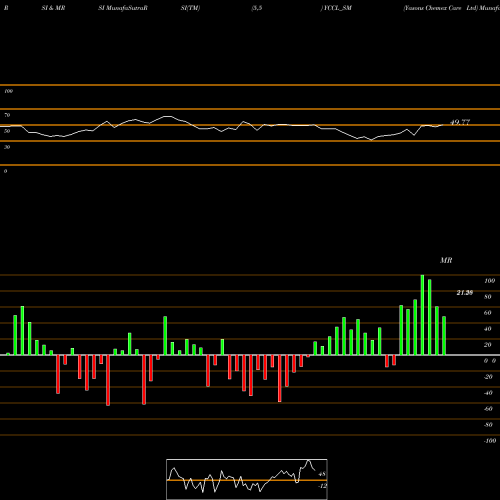Image resolution: width=500 pixels, height=500 pixels.
Task: Click the 'MR' panel label
Action: click(x=446, y=260)
